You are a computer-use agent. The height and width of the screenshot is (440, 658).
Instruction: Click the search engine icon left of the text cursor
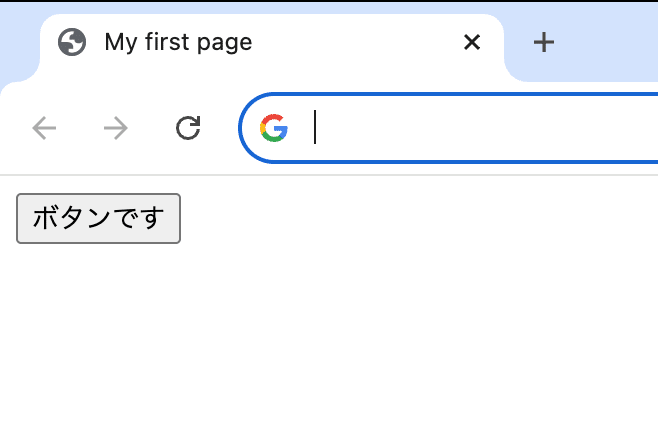(274, 128)
